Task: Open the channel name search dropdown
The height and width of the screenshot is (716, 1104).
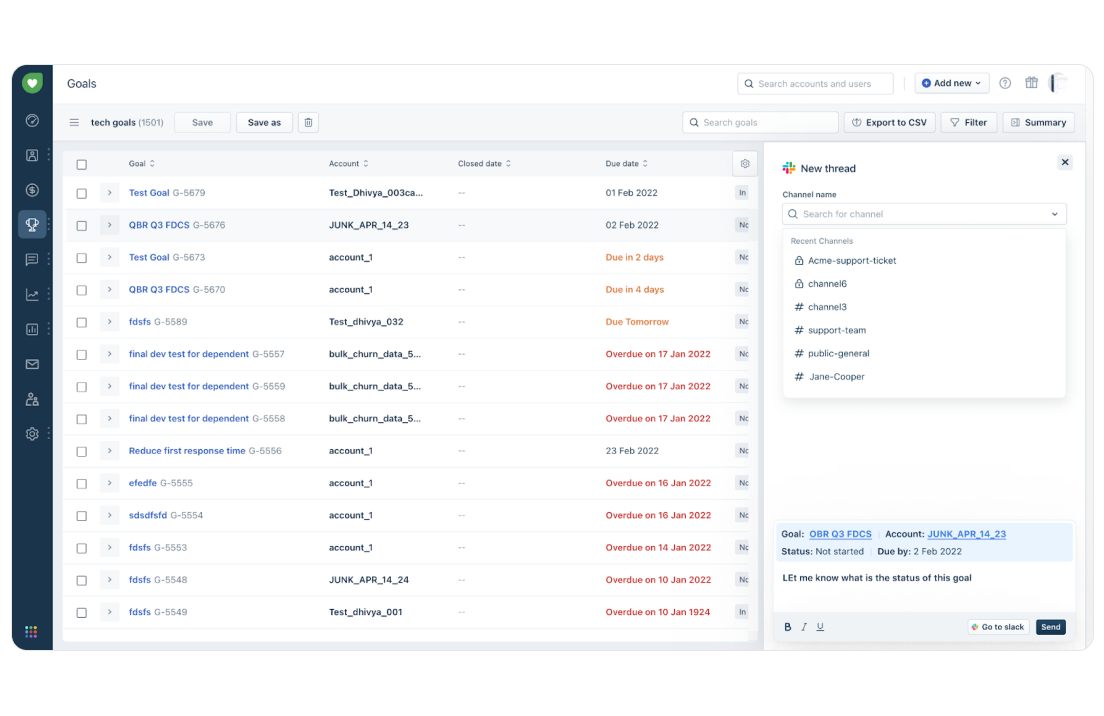Action: click(923, 213)
